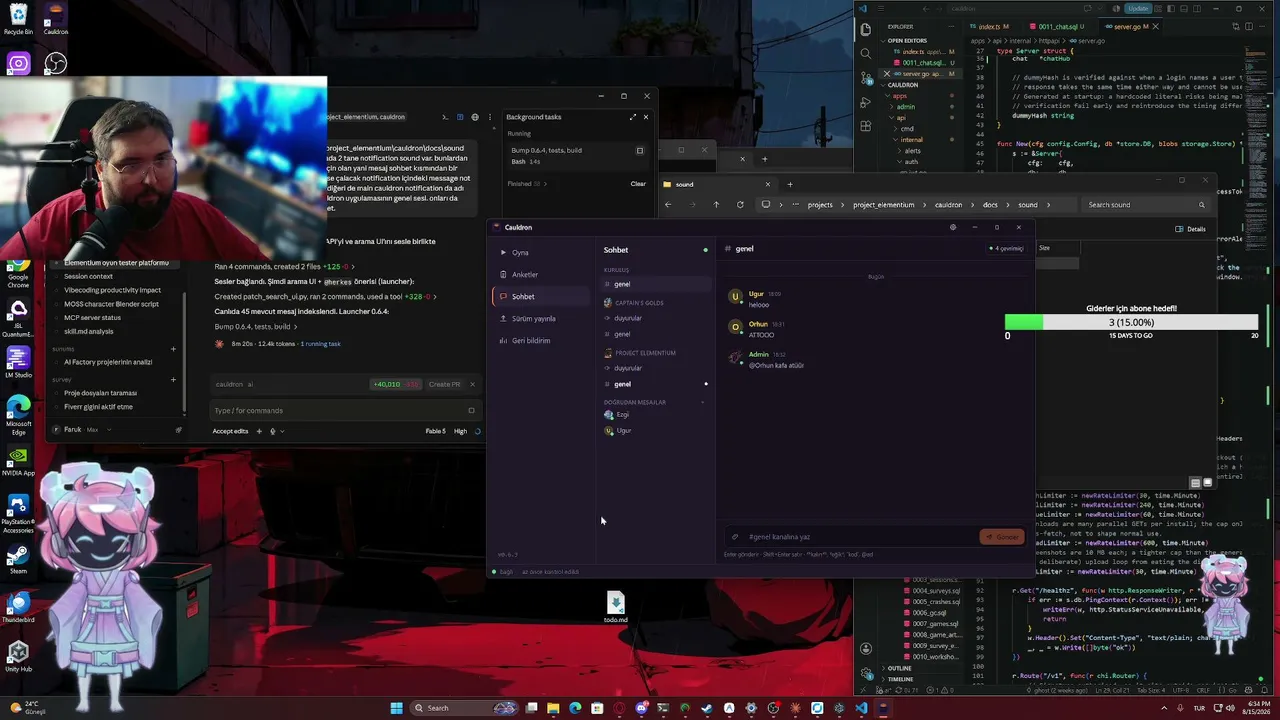The width and height of the screenshot is (1280, 720).
Task: Open more options menu in agent header
Action: click(489, 117)
